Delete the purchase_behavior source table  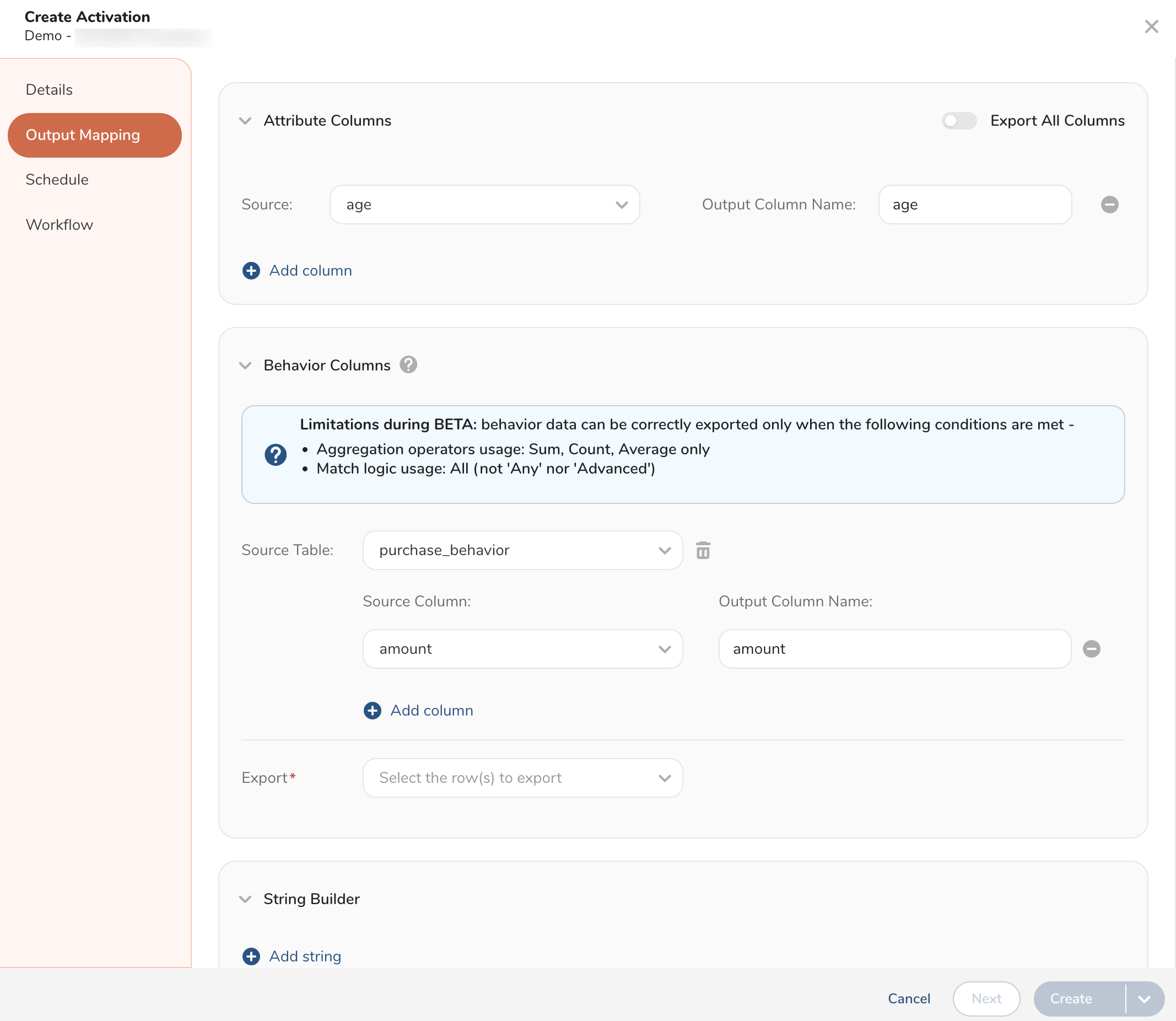[703, 550]
